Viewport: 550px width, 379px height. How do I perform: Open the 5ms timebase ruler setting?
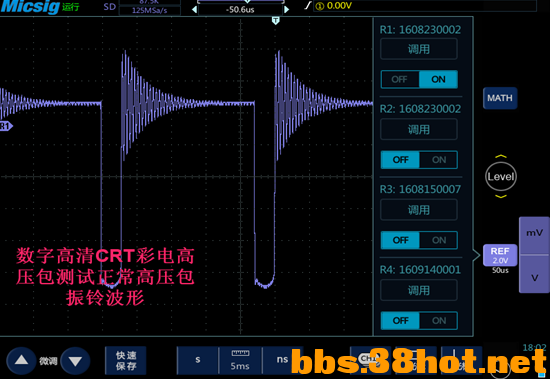pyautogui.click(x=240, y=360)
